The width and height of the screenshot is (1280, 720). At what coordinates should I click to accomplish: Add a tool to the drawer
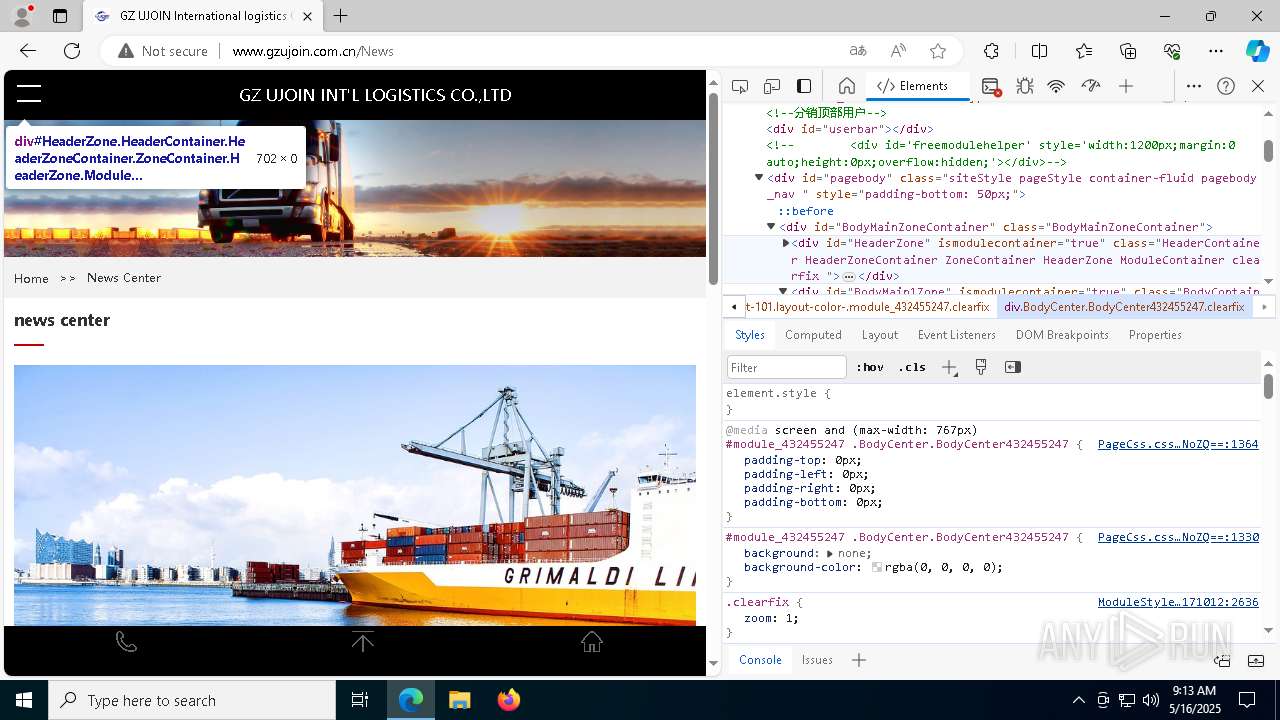[859, 660]
